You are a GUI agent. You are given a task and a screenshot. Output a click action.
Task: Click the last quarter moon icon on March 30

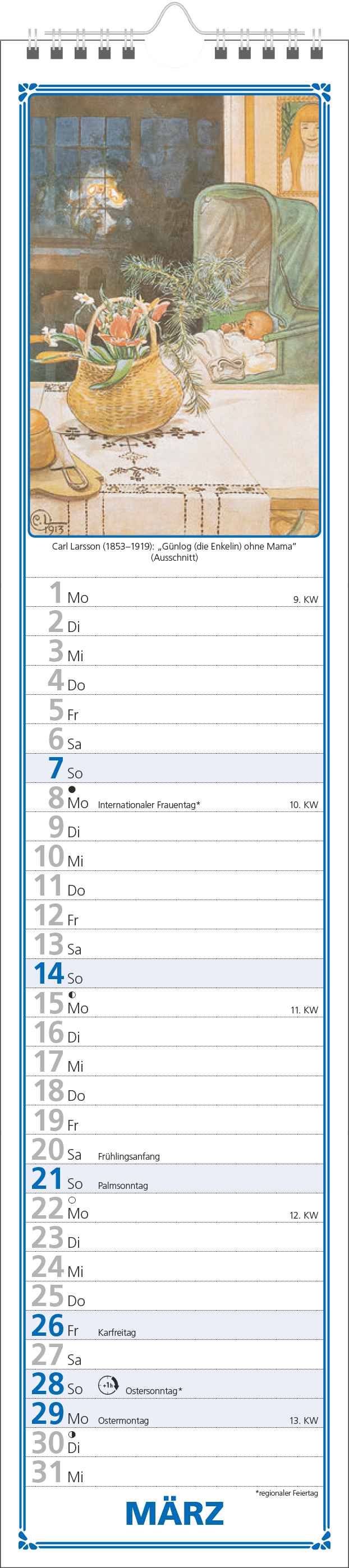coord(72,1435)
